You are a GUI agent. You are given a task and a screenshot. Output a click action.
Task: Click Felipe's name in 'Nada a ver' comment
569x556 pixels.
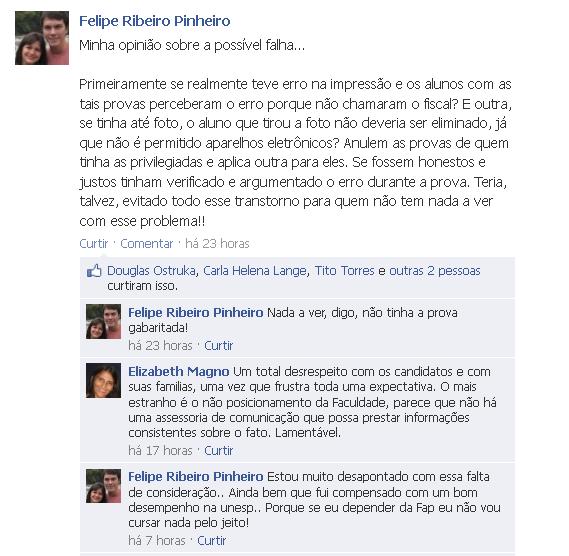[196, 312]
